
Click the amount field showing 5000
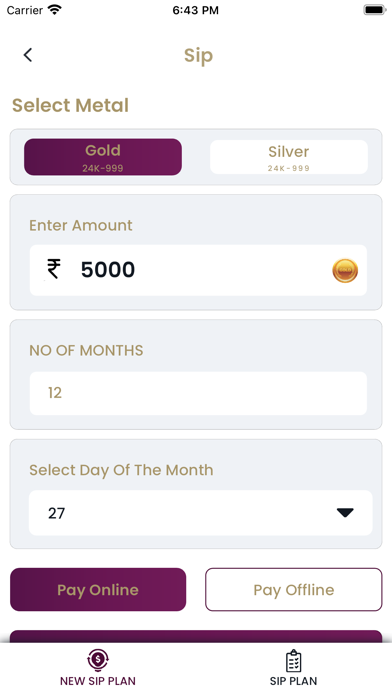[198, 270]
